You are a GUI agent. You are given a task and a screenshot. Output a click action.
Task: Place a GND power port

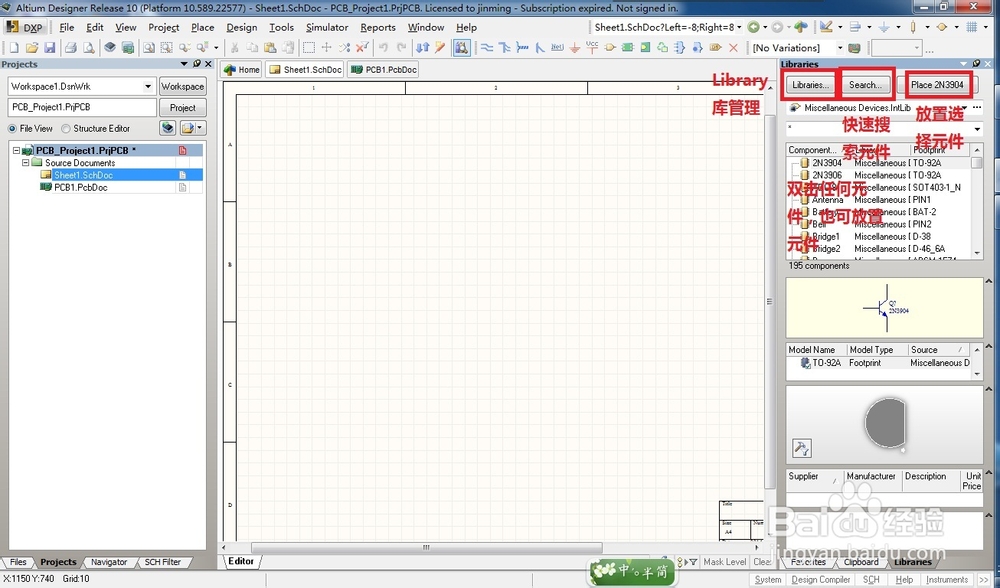tap(575, 48)
